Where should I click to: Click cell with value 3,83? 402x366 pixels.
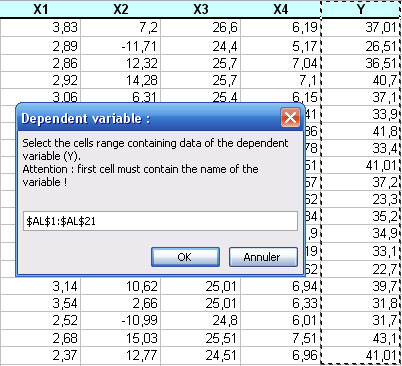point(40,27)
